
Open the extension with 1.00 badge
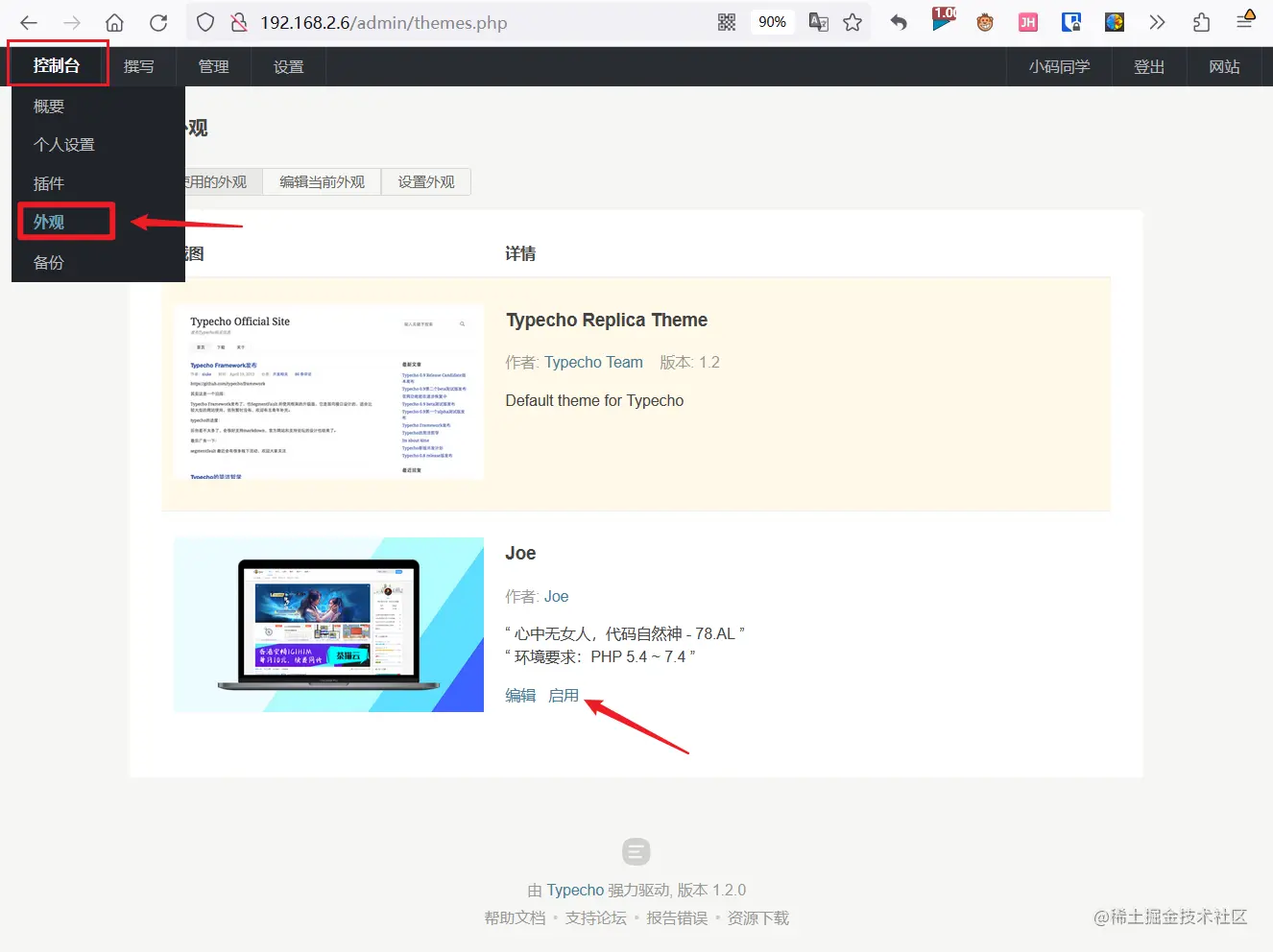click(944, 19)
